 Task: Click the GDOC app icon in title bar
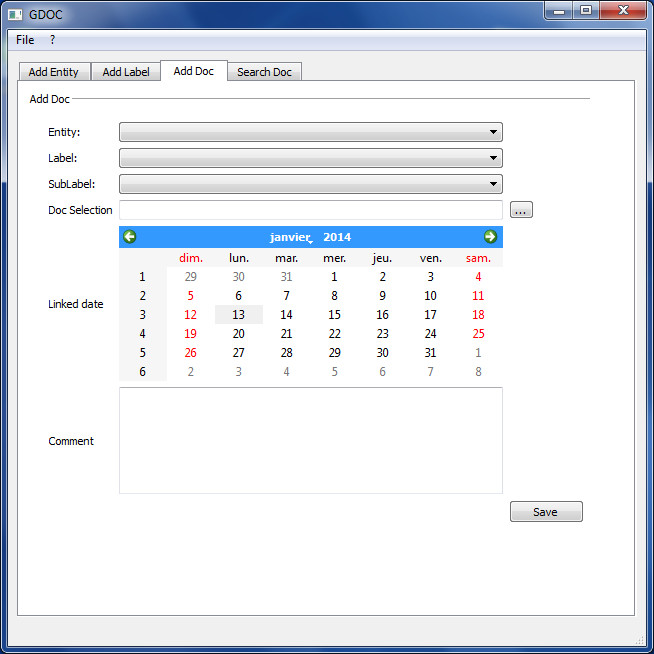pyautogui.click(x=15, y=15)
